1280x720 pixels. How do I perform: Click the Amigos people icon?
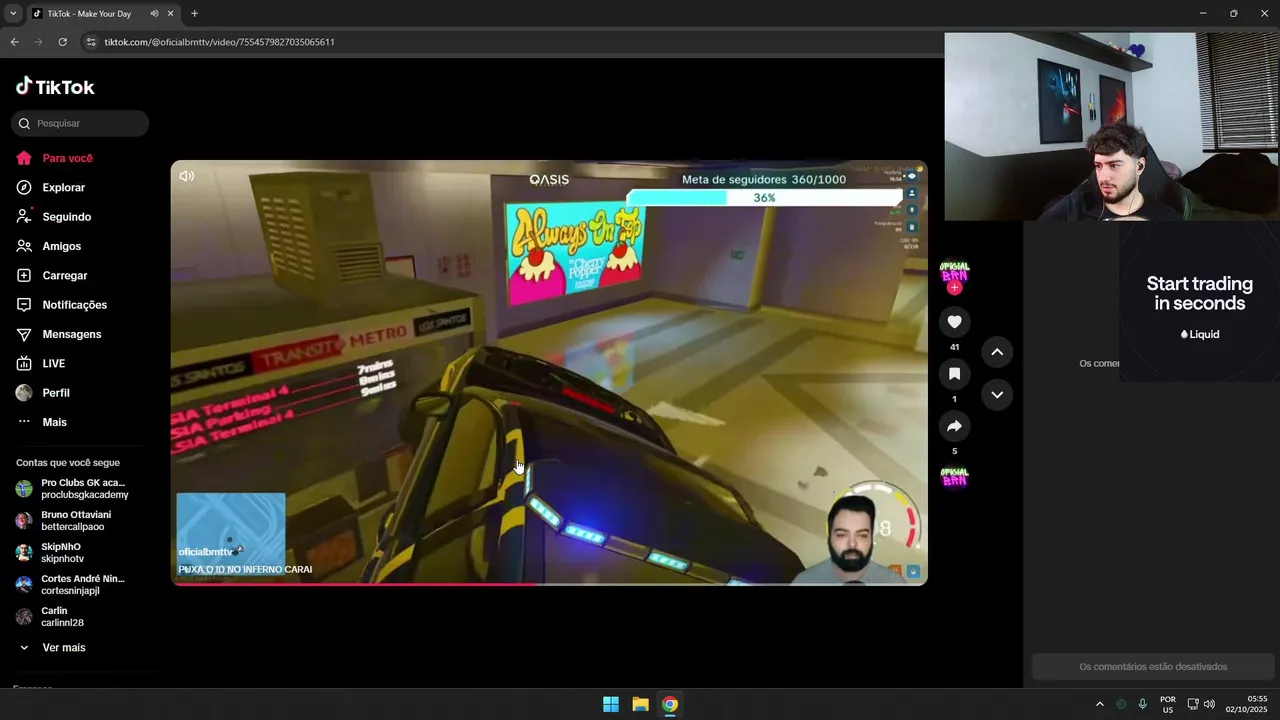pyautogui.click(x=24, y=246)
